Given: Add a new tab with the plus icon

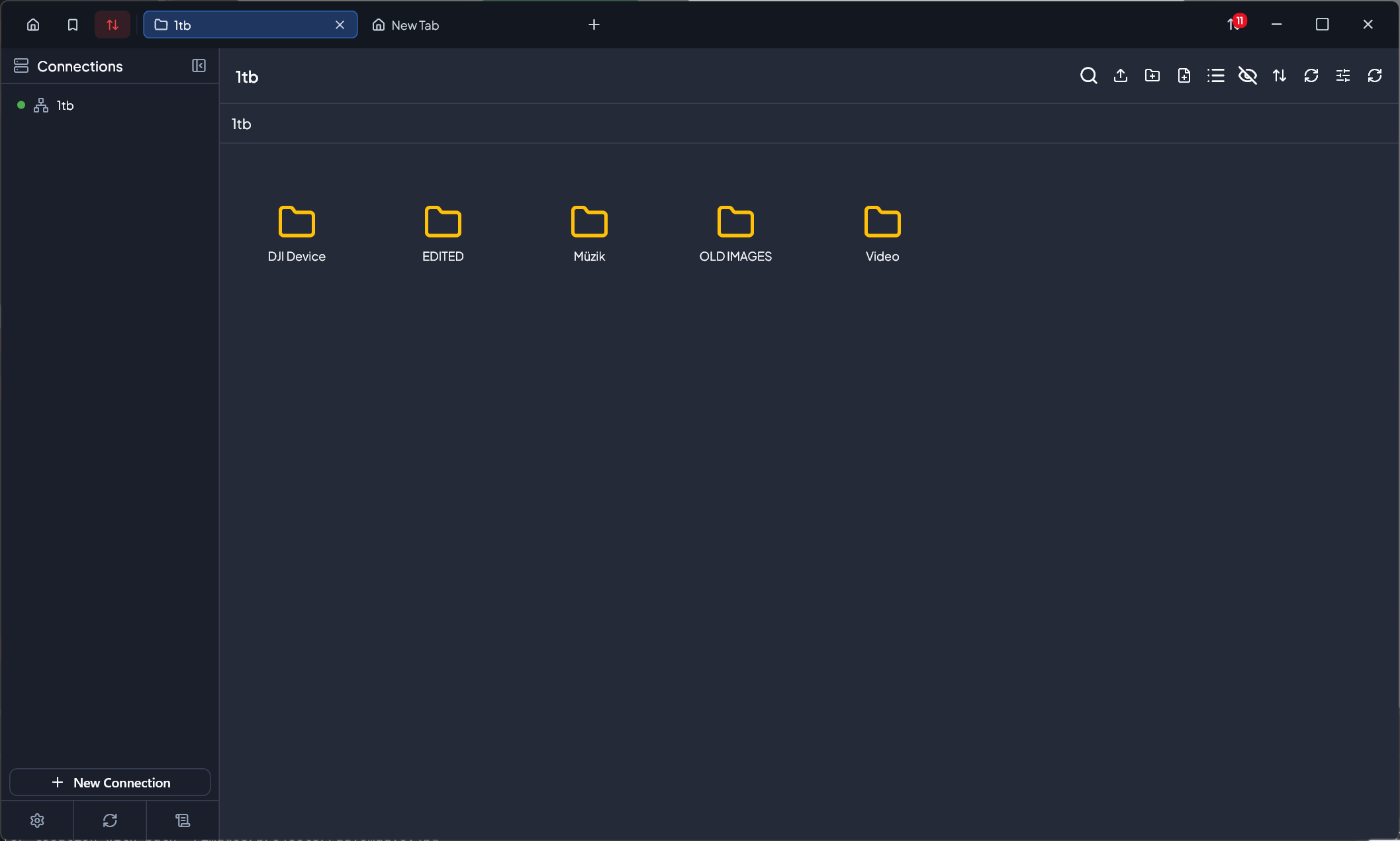Looking at the screenshot, I should pyautogui.click(x=594, y=25).
